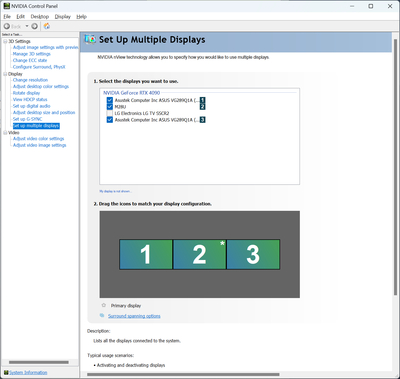
Task: Open the Edit menu
Action: pos(21,16)
